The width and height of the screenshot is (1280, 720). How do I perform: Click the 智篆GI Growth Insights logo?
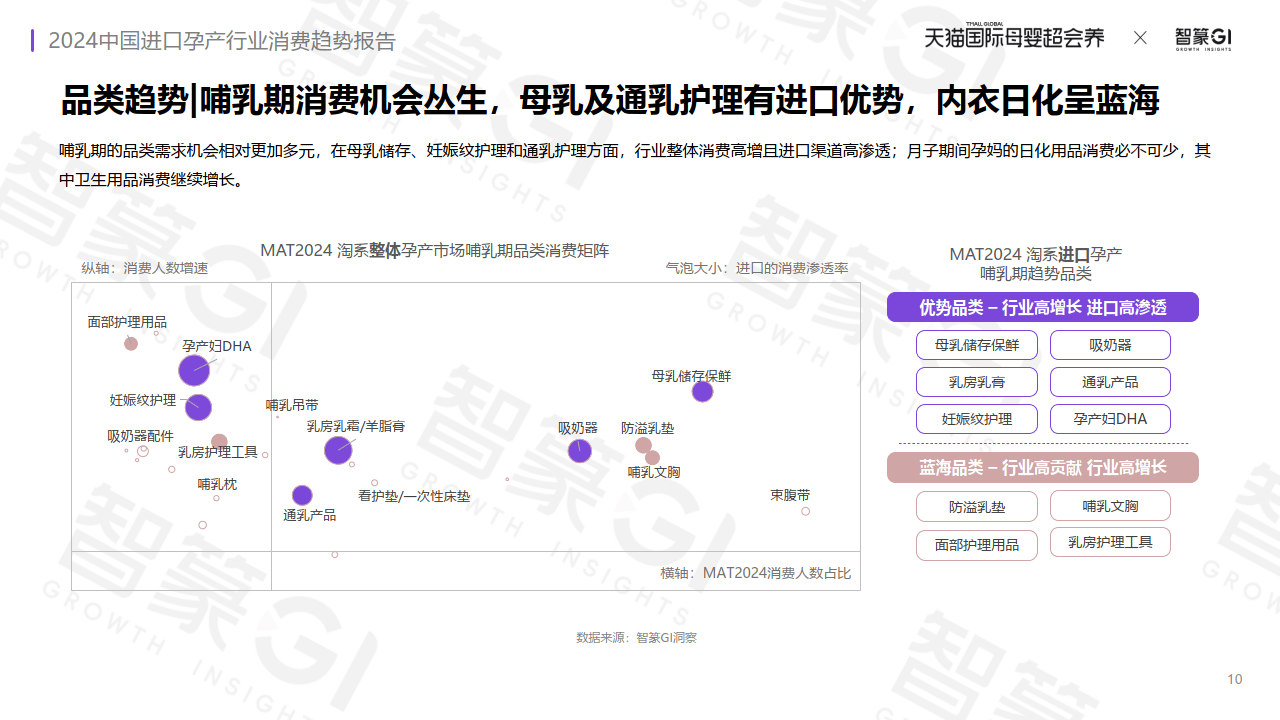(1203, 39)
